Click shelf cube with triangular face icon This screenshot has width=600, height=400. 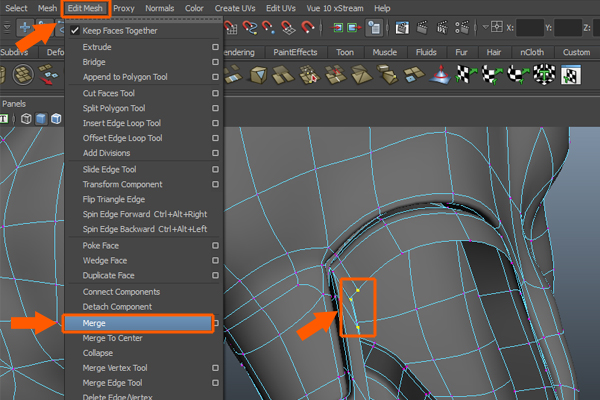[x=258, y=74]
